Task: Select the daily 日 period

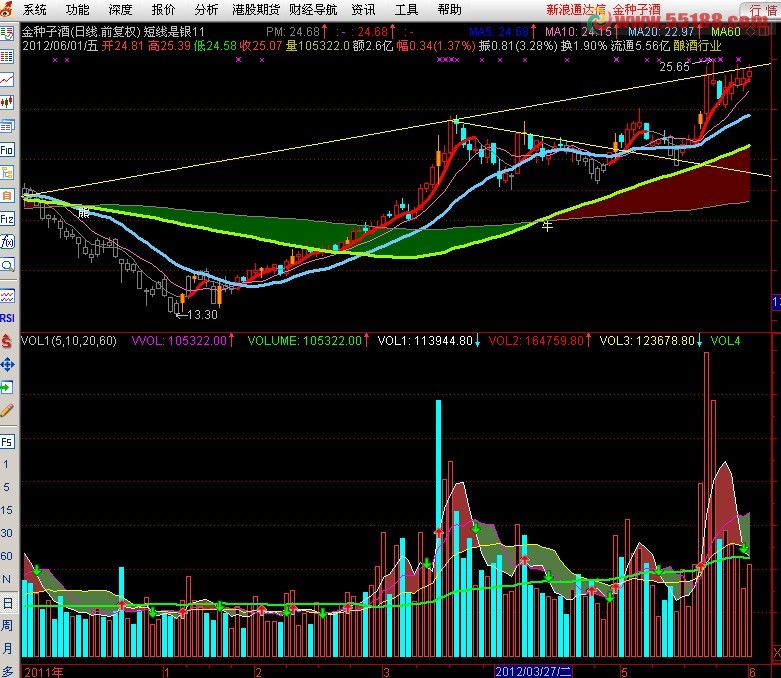Action: pyautogui.click(x=7, y=603)
